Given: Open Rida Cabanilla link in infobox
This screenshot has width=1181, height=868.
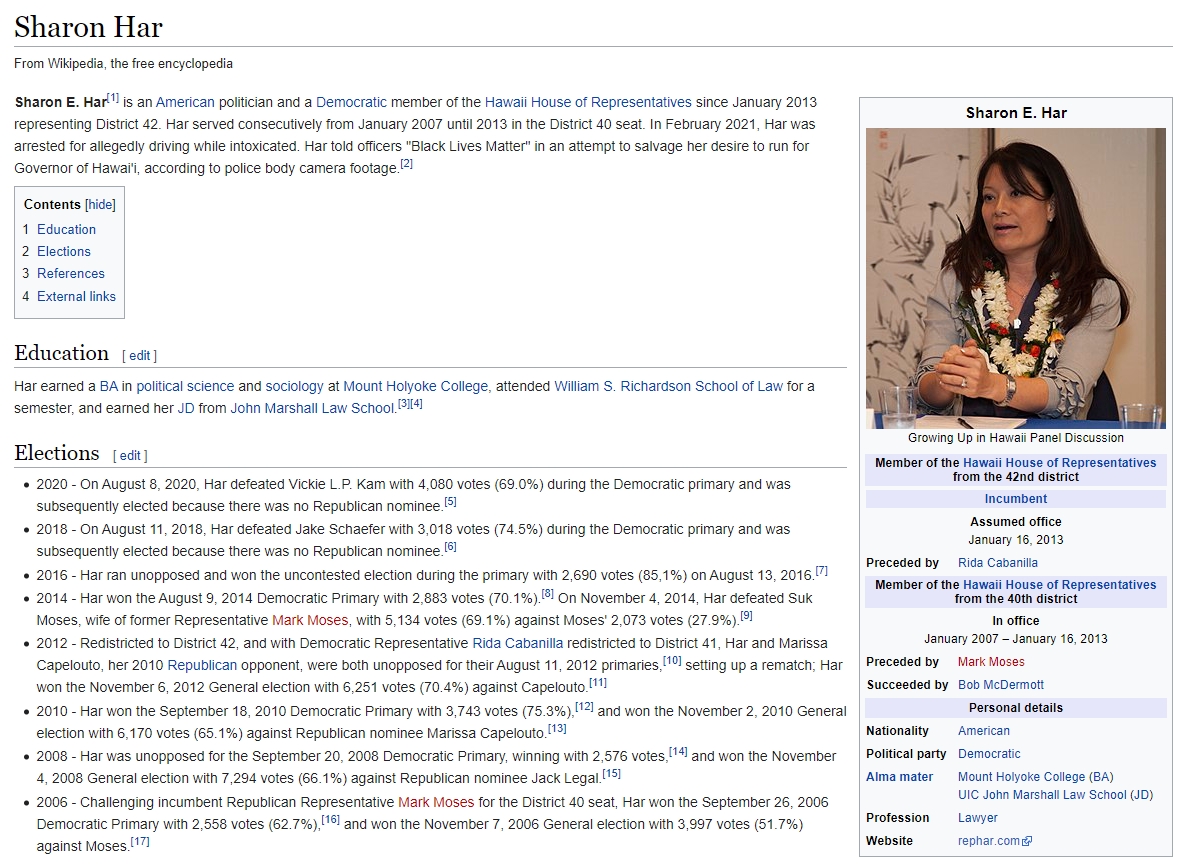Looking at the screenshot, I should coord(997,563).
